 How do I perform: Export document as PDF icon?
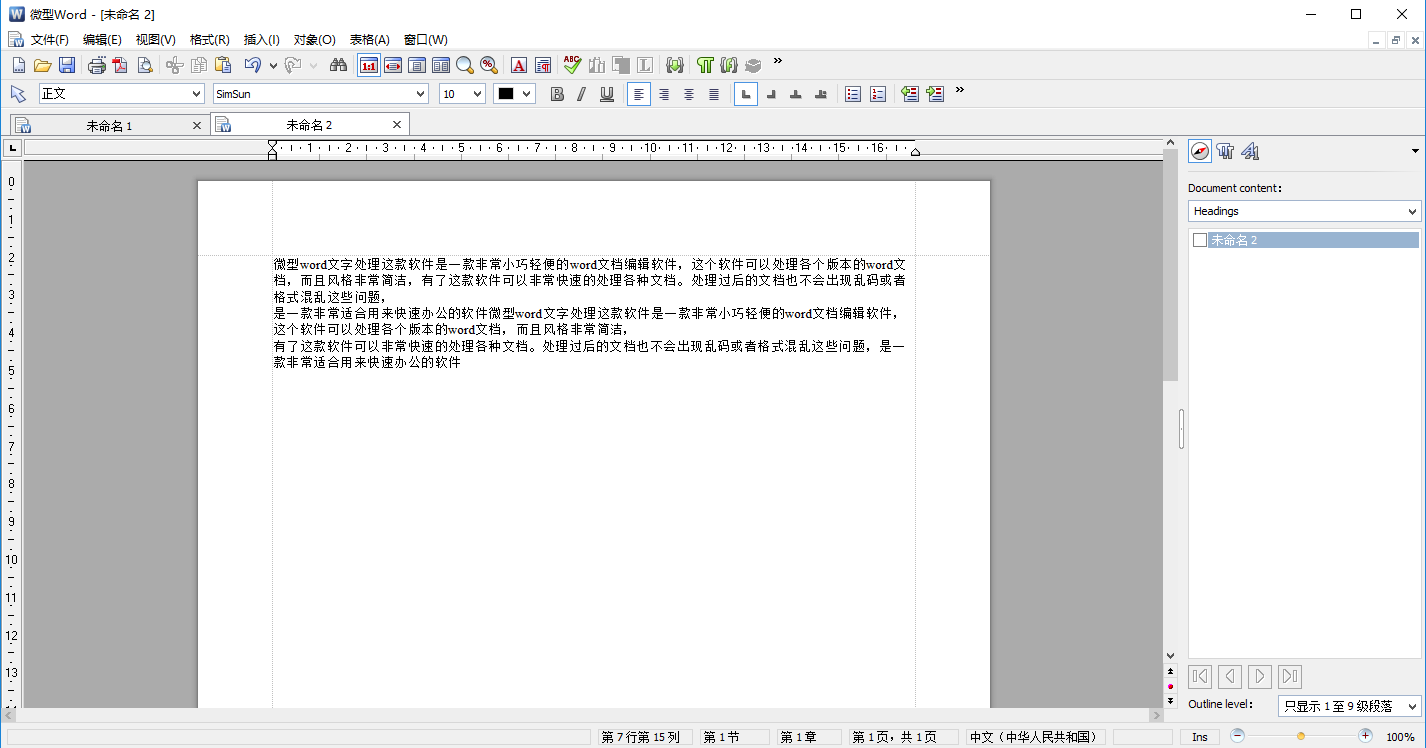click(x=120, y=65)
